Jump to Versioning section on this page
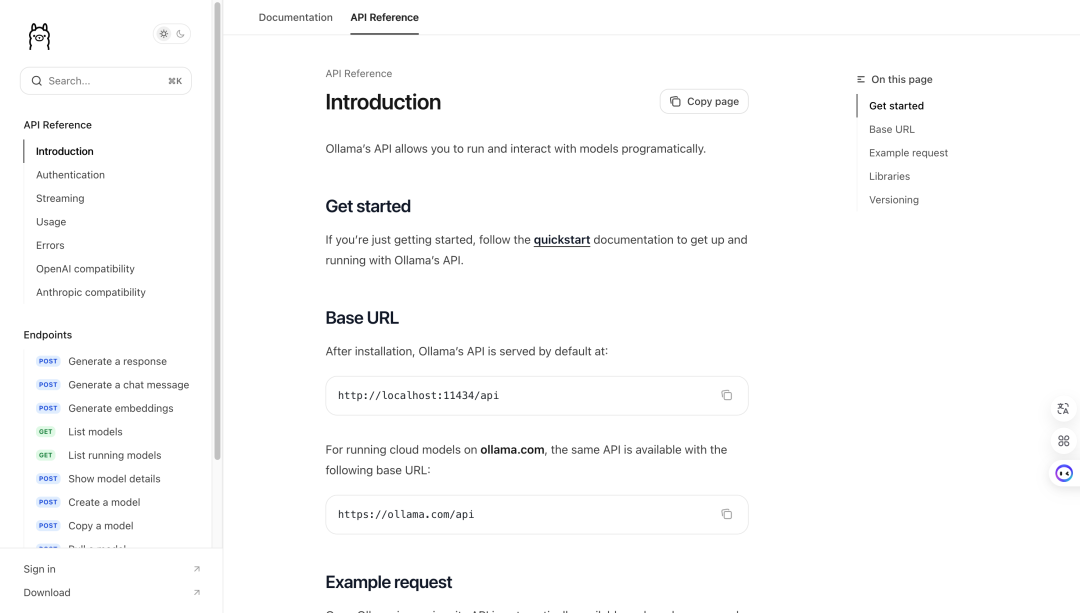 click(x=893, y=200)
